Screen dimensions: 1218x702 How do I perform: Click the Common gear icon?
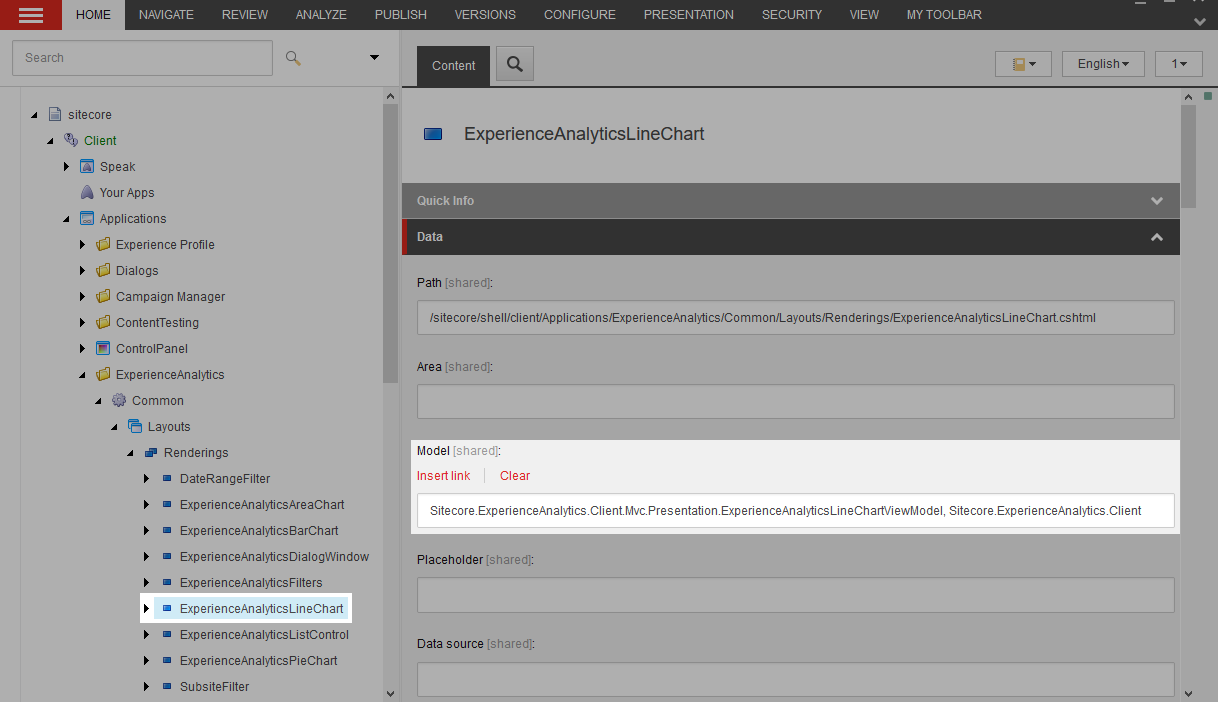point(119,400)
